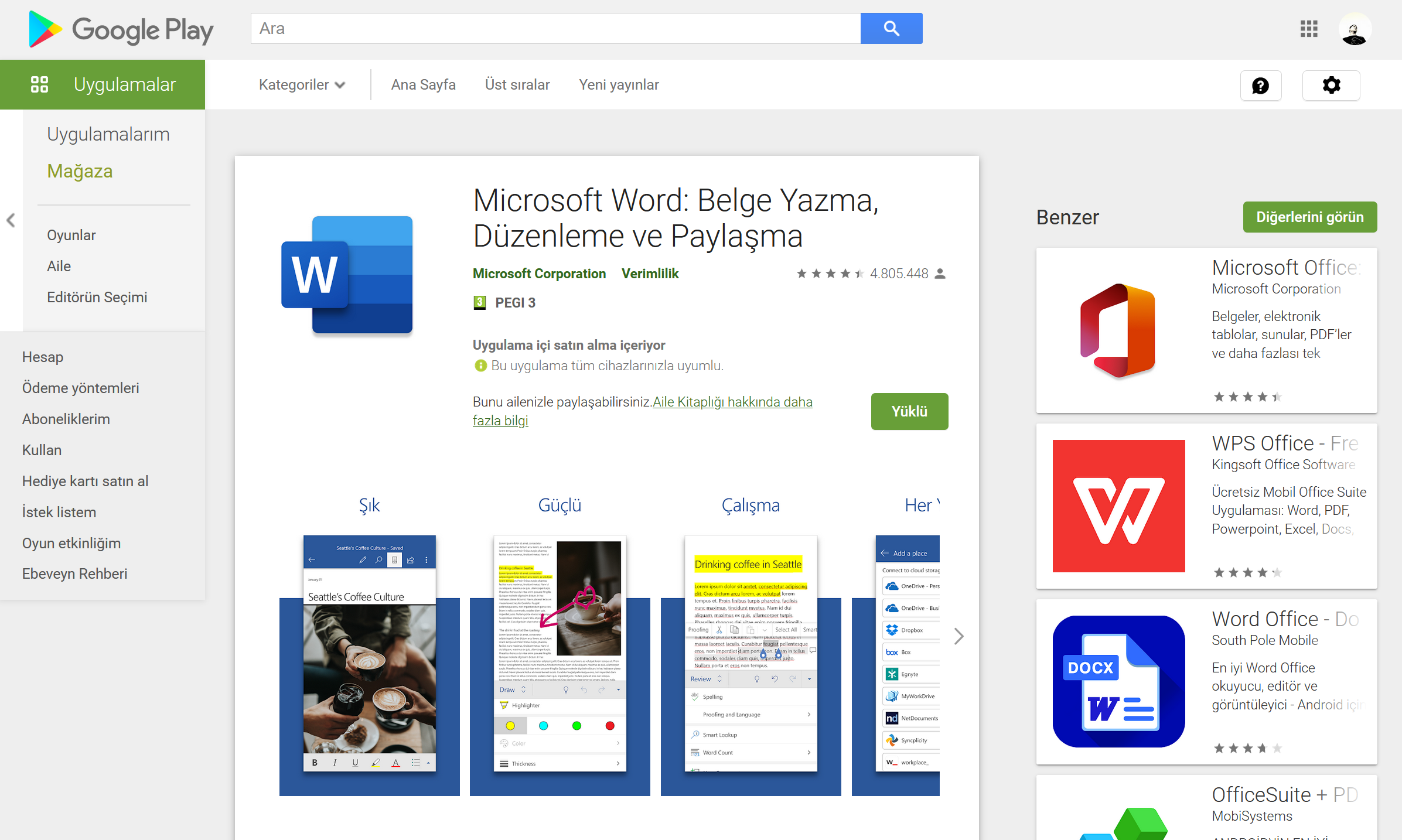Click the Uygulamalarım sidebar item
Screen dimensions: 1402x840
(108, 132)
